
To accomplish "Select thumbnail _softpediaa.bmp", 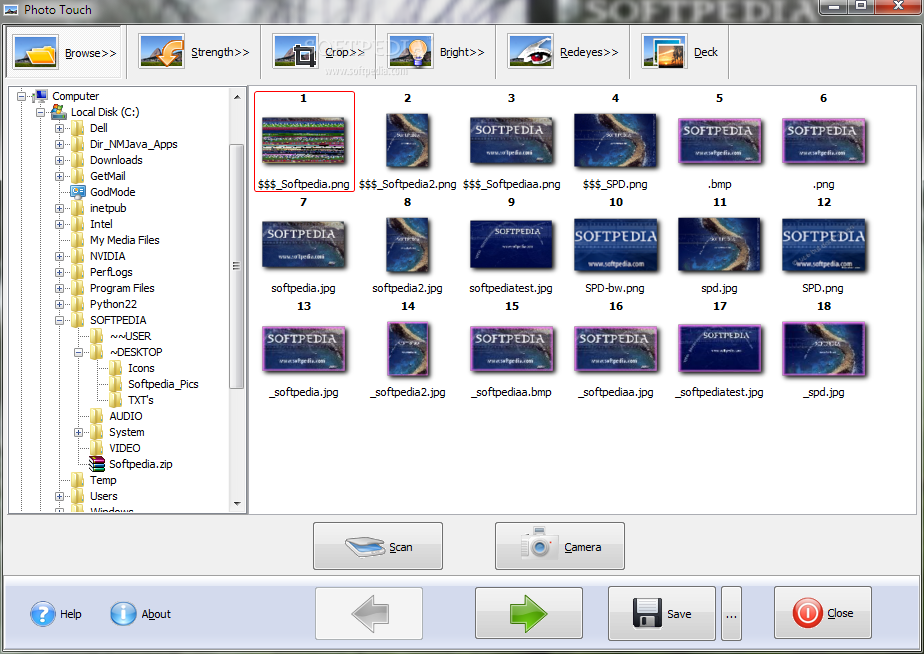I will (511, 349).
